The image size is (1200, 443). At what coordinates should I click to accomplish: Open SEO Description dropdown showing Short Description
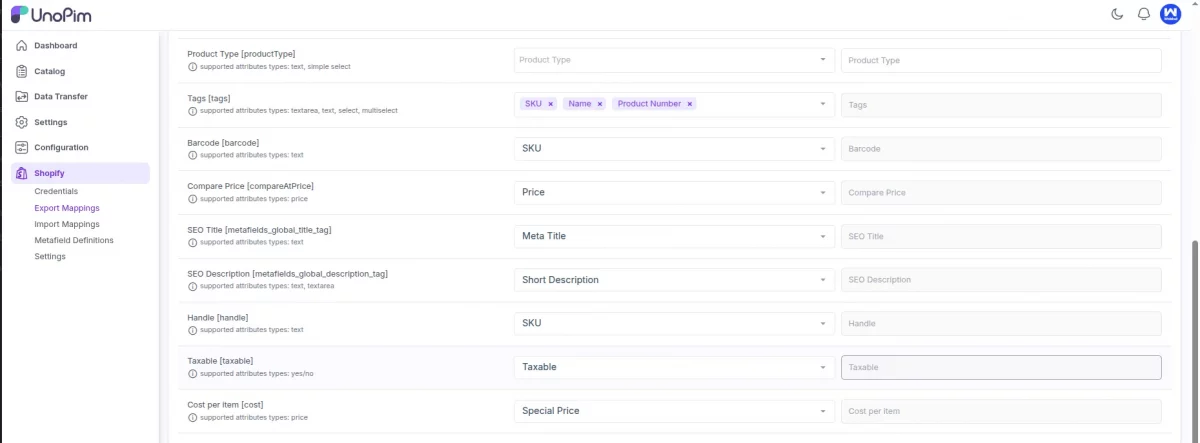pyautogui.click(x=674, y=280)
